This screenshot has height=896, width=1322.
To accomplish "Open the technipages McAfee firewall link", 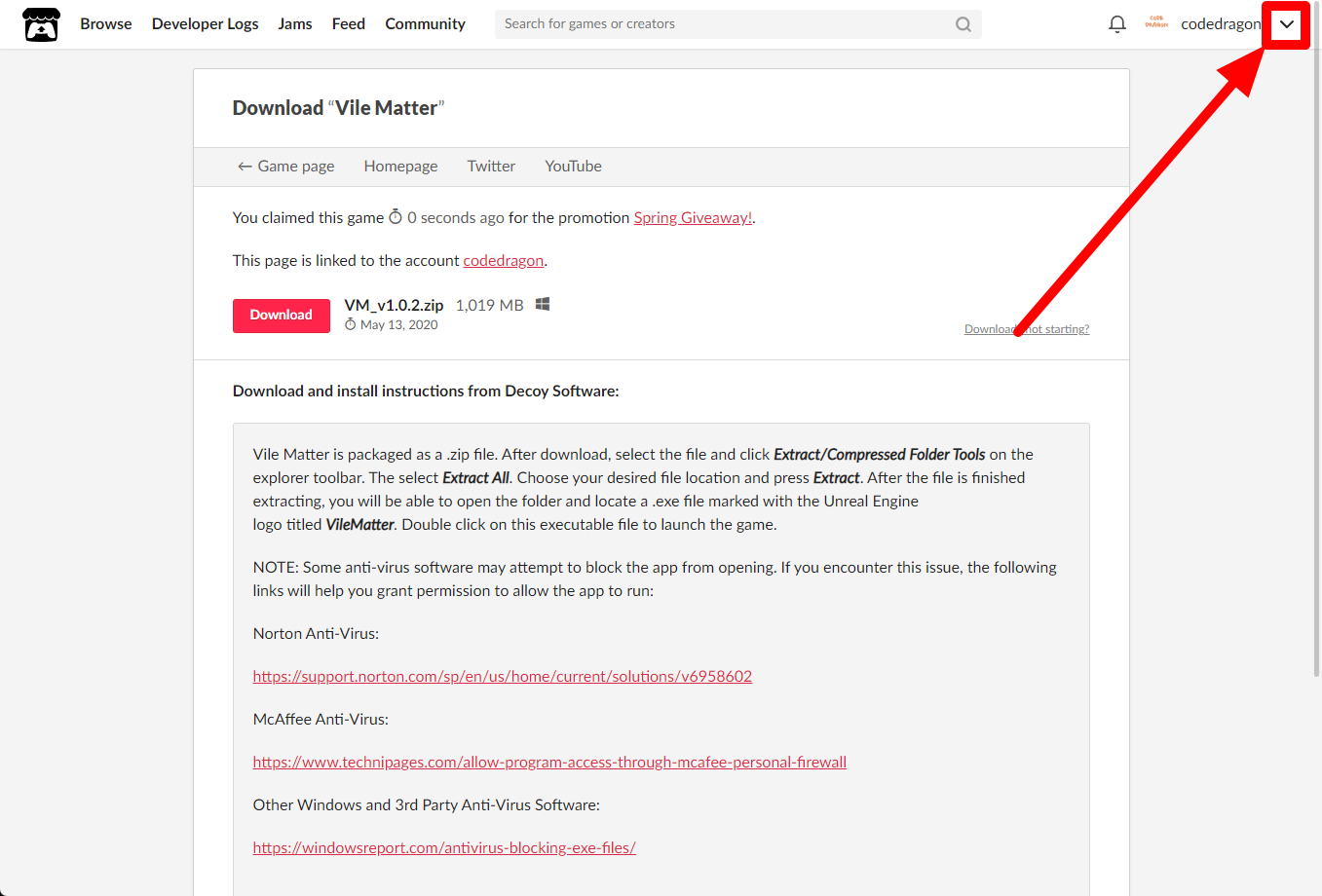I will coord(549,763).
